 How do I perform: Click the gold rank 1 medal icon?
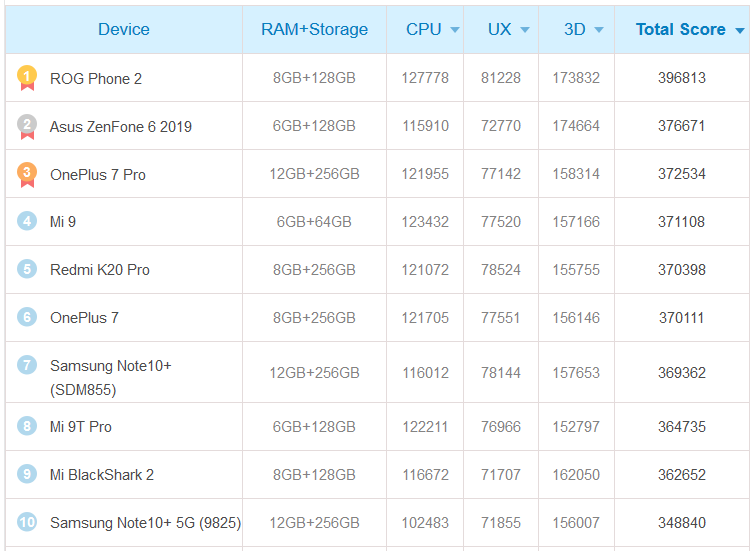(x=27, y=78)
